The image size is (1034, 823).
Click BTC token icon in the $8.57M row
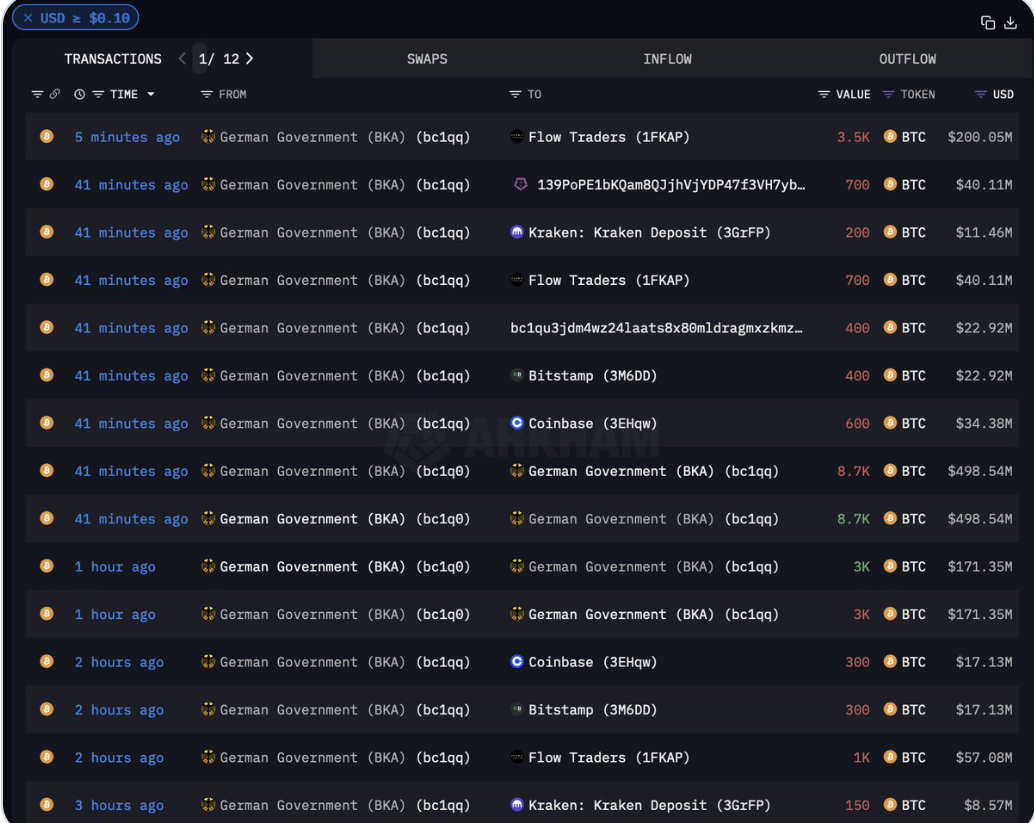[890, 805]
